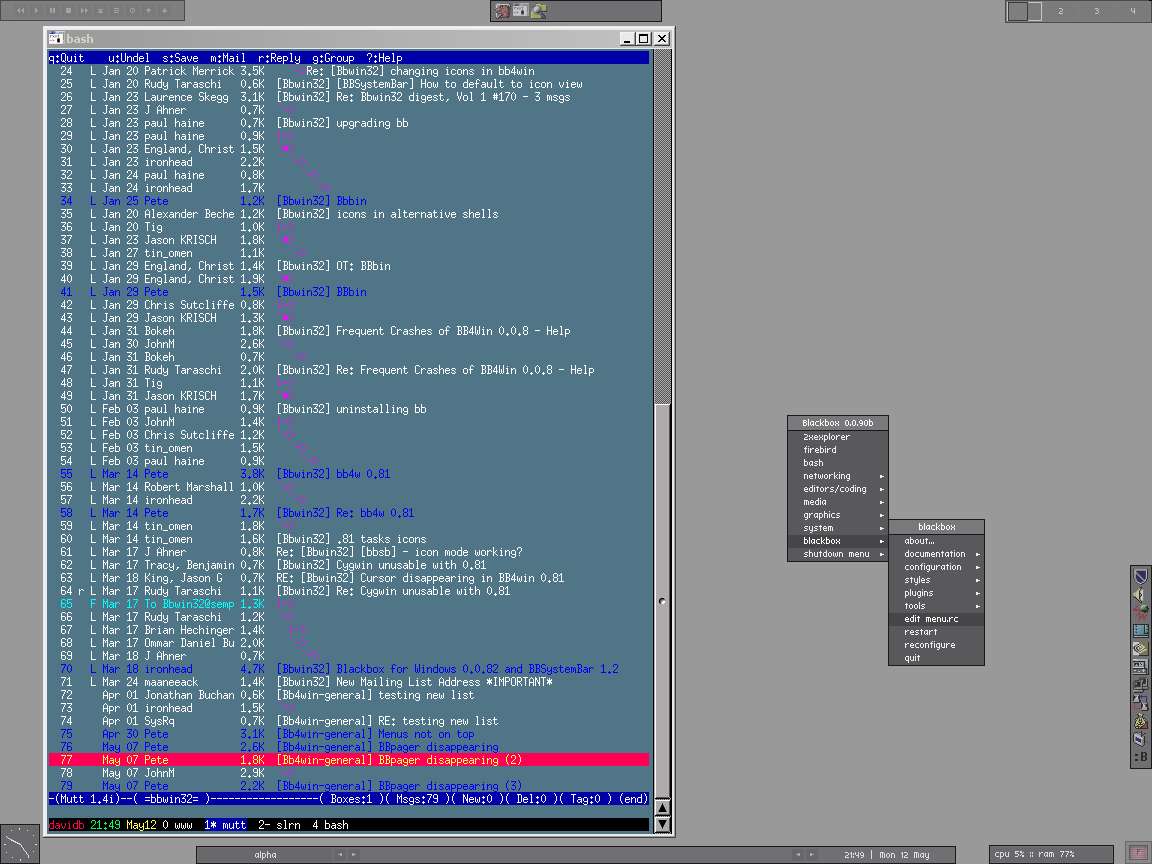Switch to workspace 3 in the pager
The height and width of the screenshot is (864, 1152).
[1096, 11]
